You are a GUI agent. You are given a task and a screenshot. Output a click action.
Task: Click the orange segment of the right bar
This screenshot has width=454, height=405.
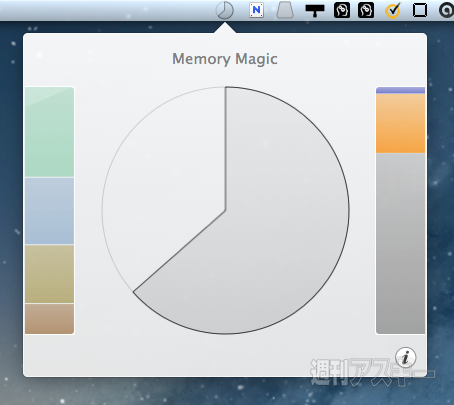click(x=400, y=123)
